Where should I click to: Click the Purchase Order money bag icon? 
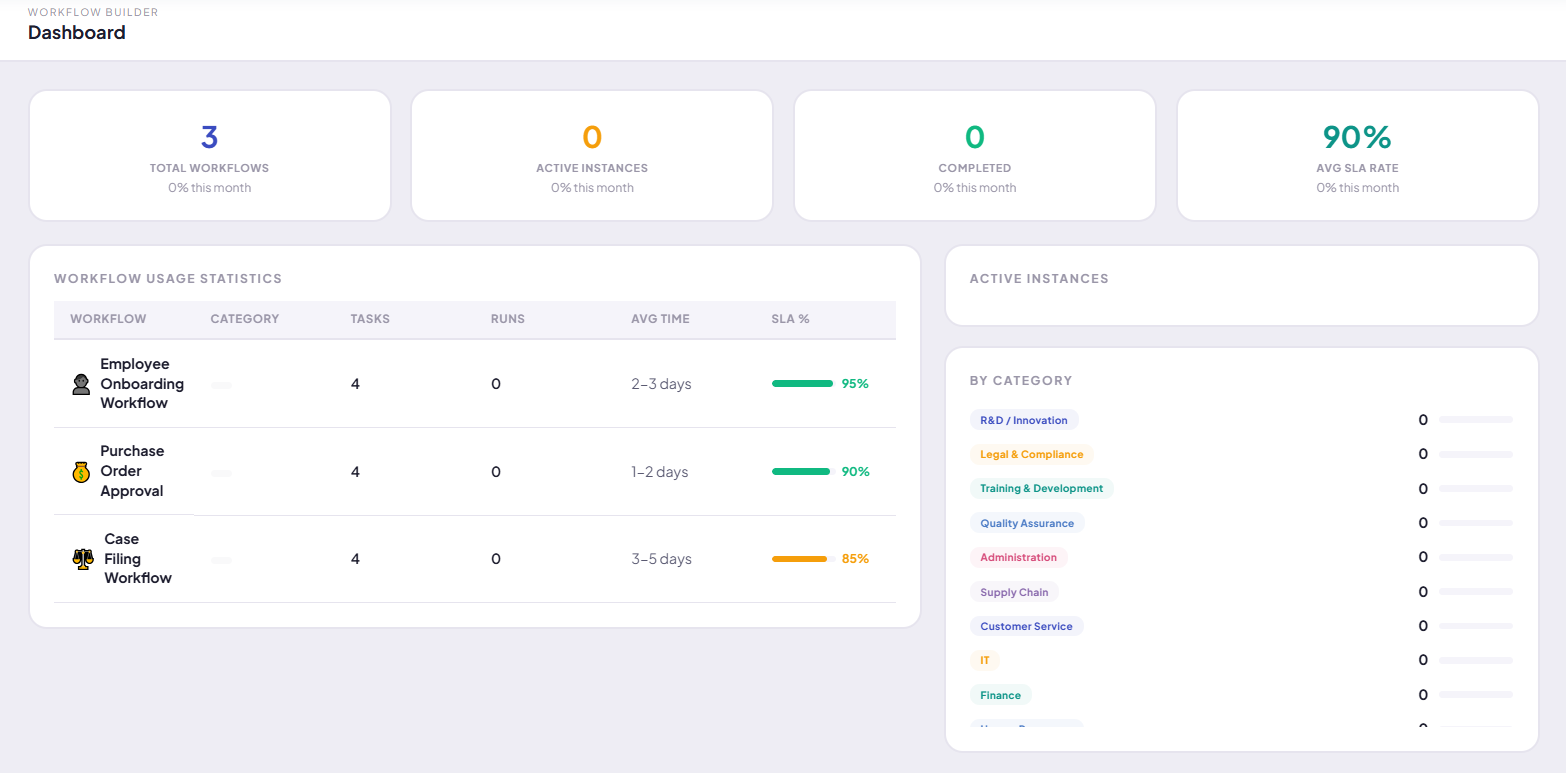coord(81,472)
